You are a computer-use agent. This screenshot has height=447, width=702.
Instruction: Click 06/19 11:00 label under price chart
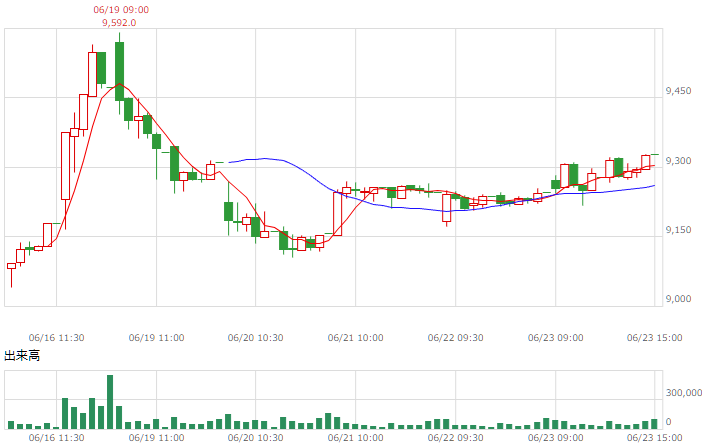pos(156,338)
